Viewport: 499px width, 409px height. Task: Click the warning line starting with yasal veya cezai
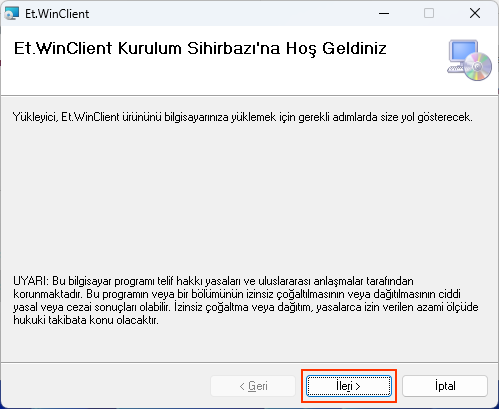pyautogui.click(x=246, y=307)
